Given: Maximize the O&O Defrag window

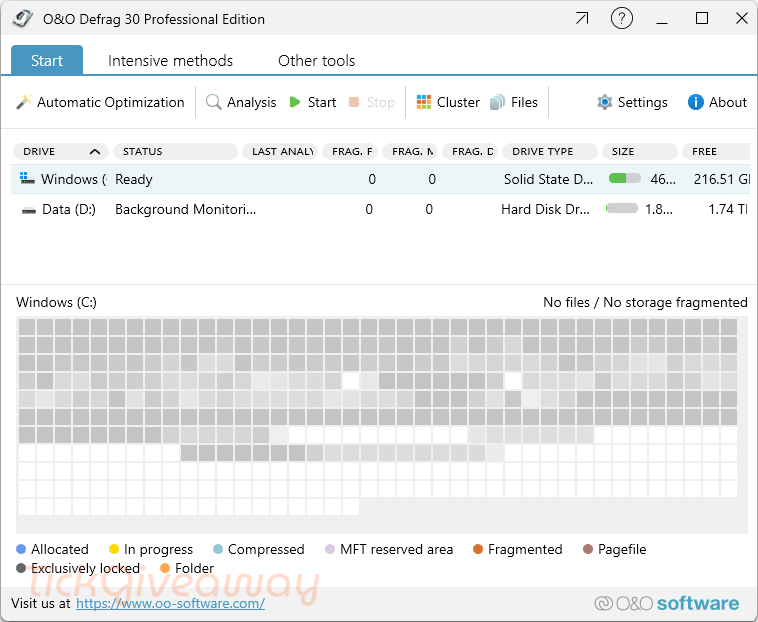Looking at the screenshot, I should click(x=702, y=18).
